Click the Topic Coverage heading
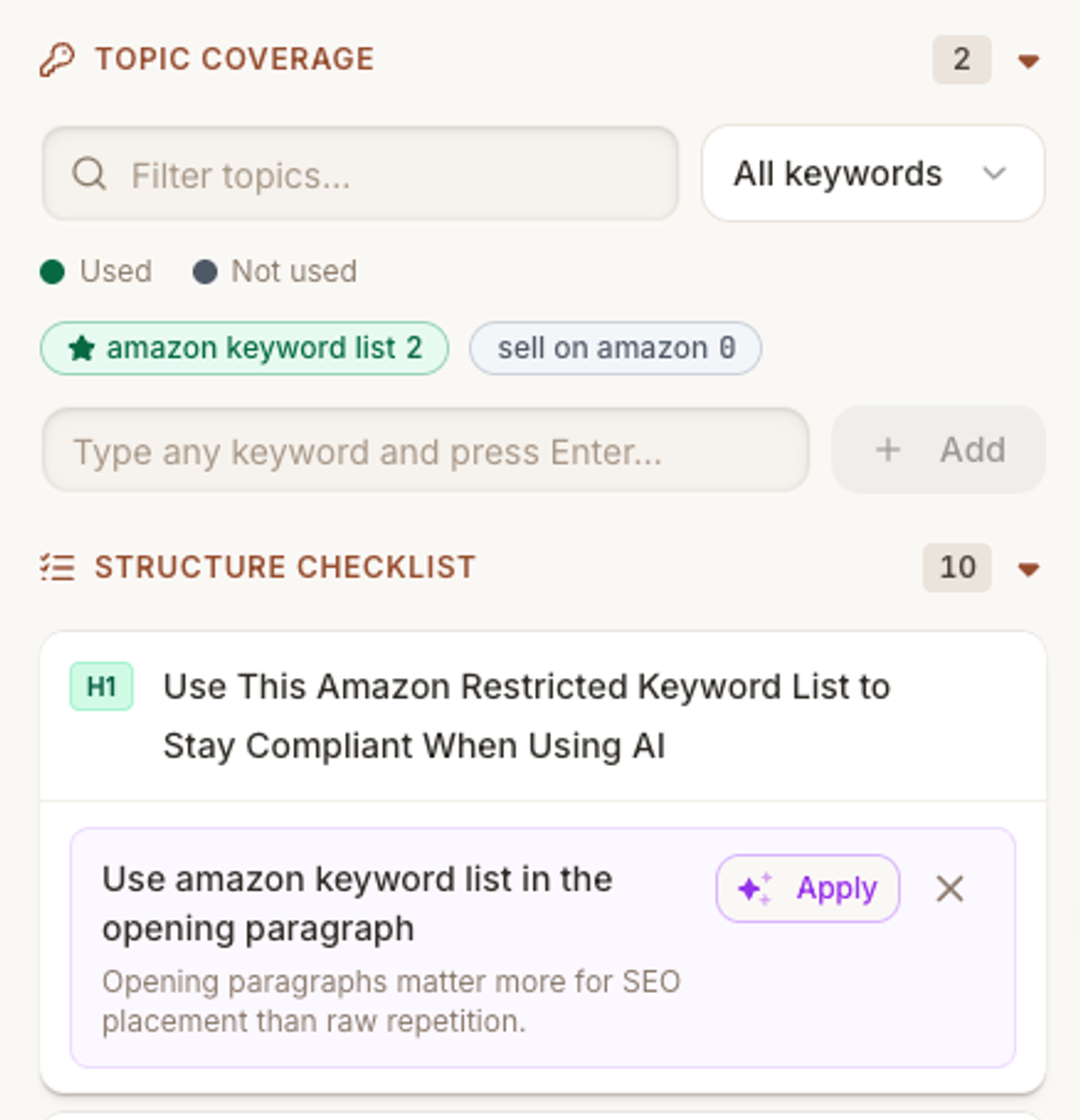The height and width of the screenshot is (1120, 1080). tap(234, 59)
